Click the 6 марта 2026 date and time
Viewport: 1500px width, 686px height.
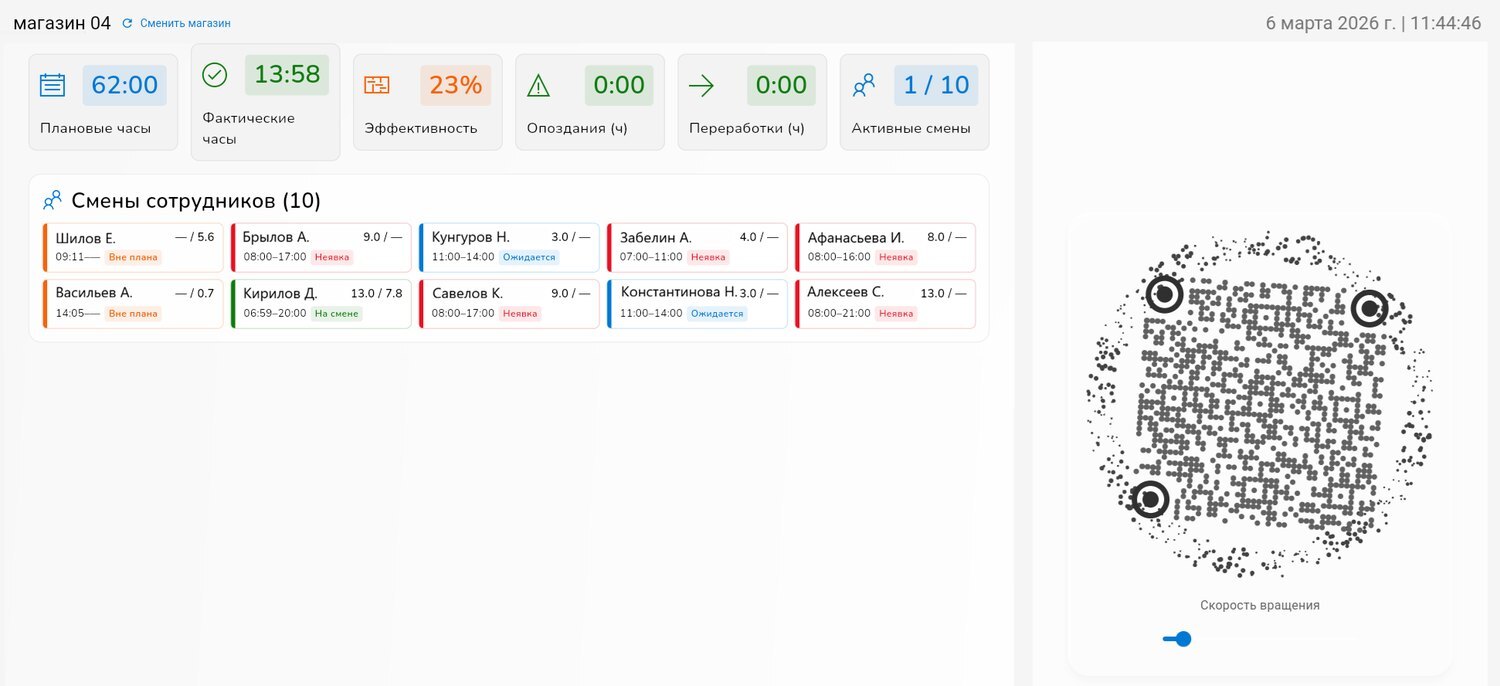click(1373, 23)
